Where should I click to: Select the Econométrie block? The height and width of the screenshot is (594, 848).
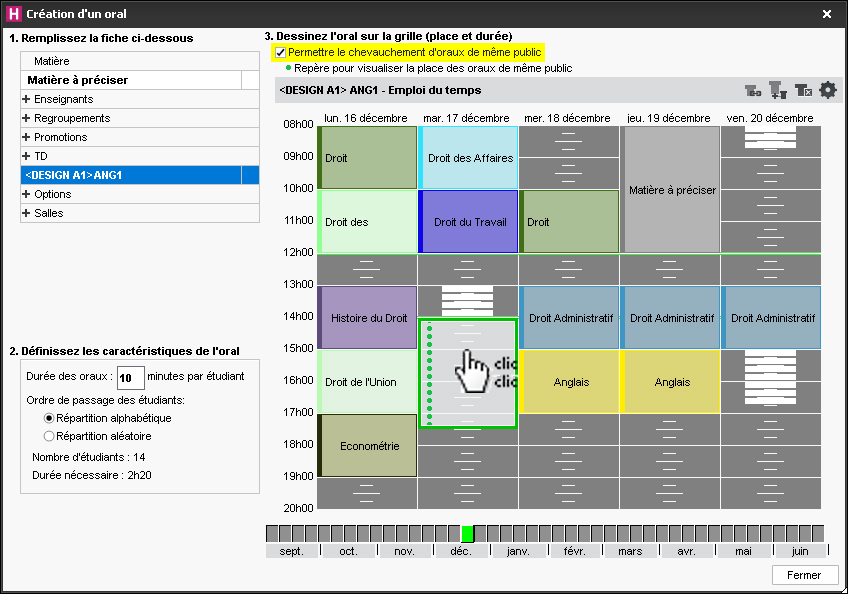point(367,445)
